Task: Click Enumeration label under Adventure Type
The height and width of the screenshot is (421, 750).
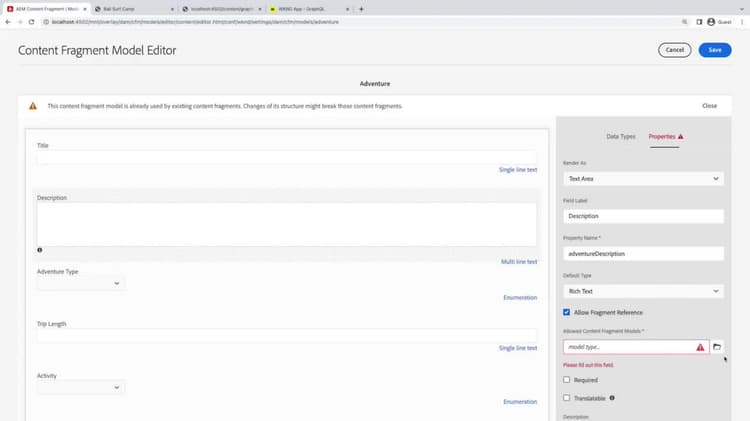Action: [520, 298]
